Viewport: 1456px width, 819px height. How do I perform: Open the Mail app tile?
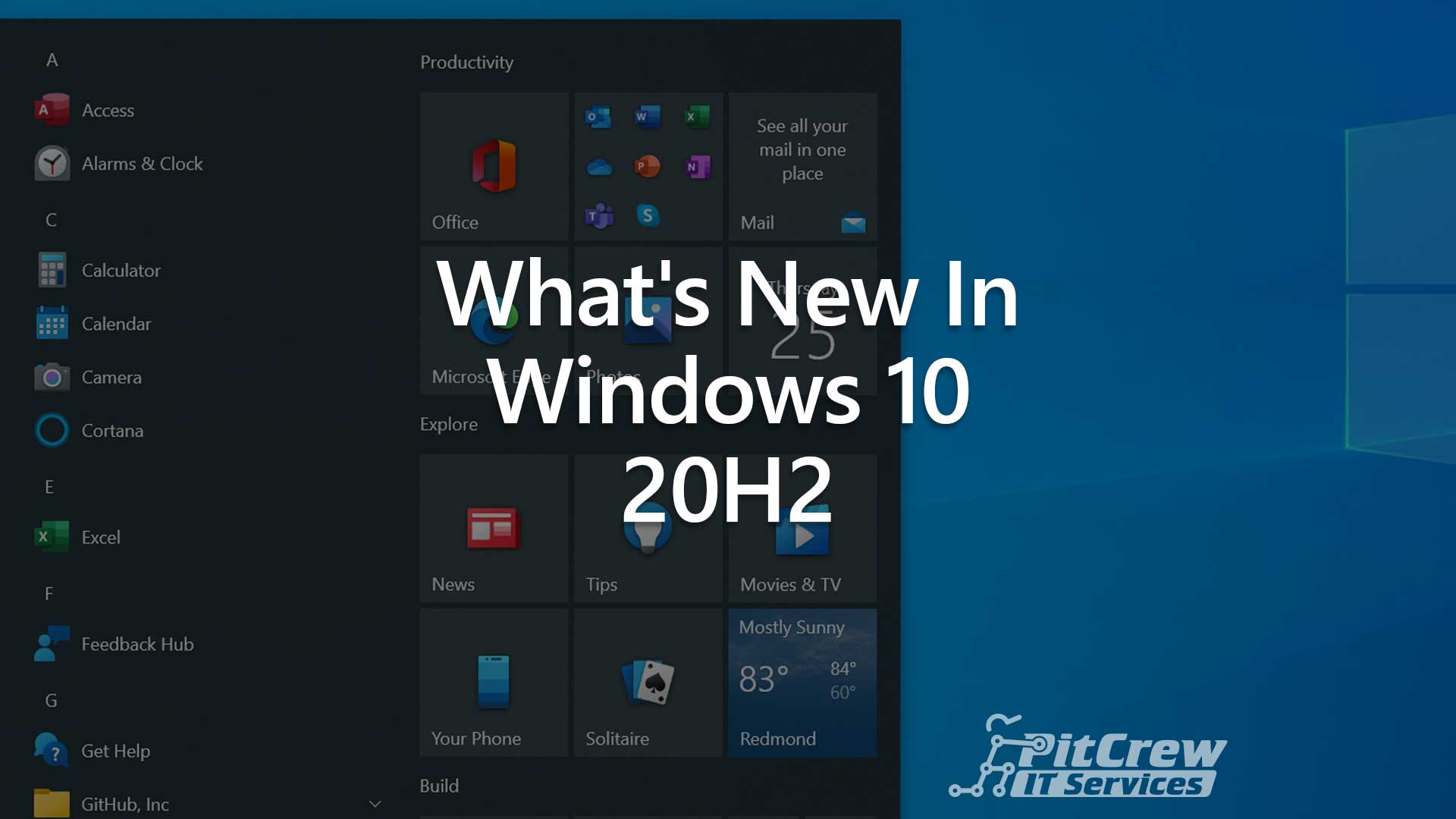tap(802, 165)
